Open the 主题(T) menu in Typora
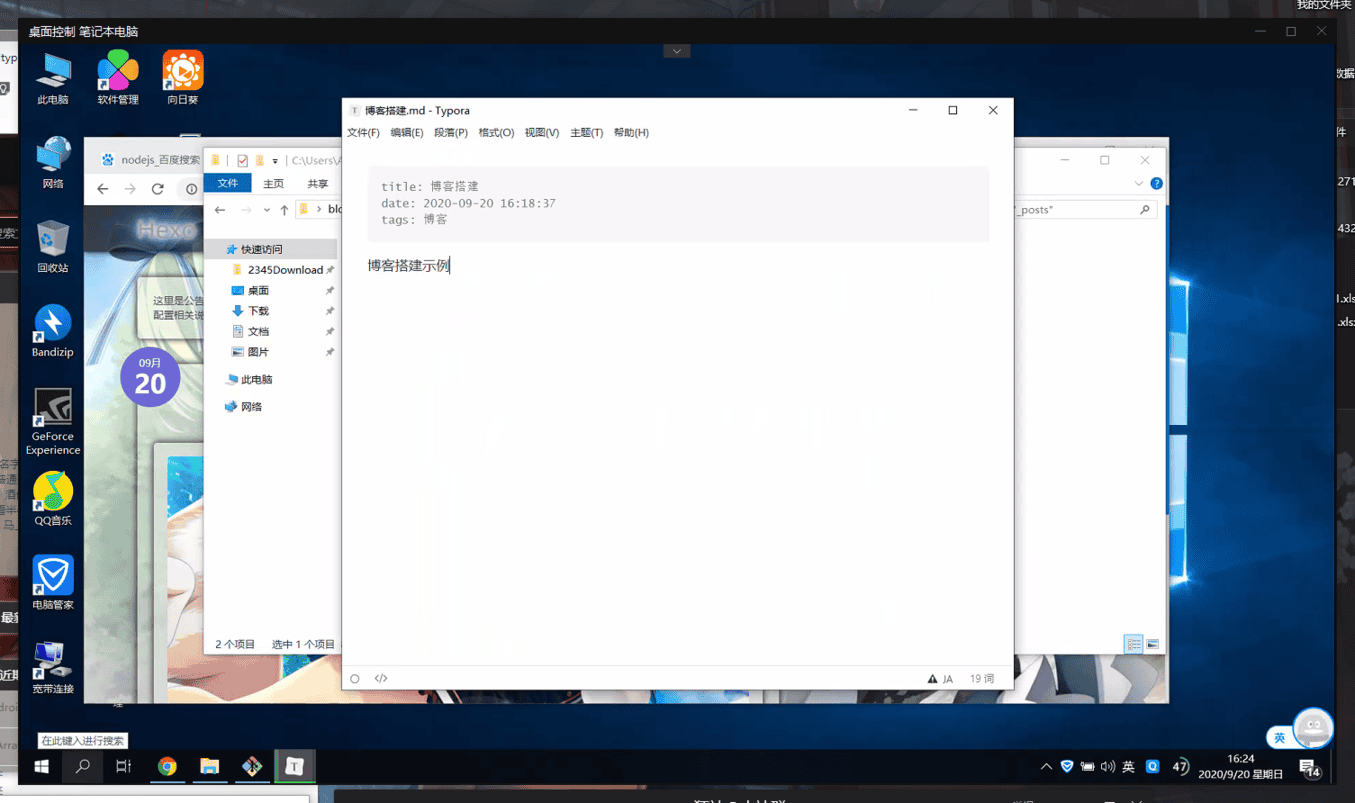Image resolution: width=1355 pixels, height=803 pixels. coord(586,133)
